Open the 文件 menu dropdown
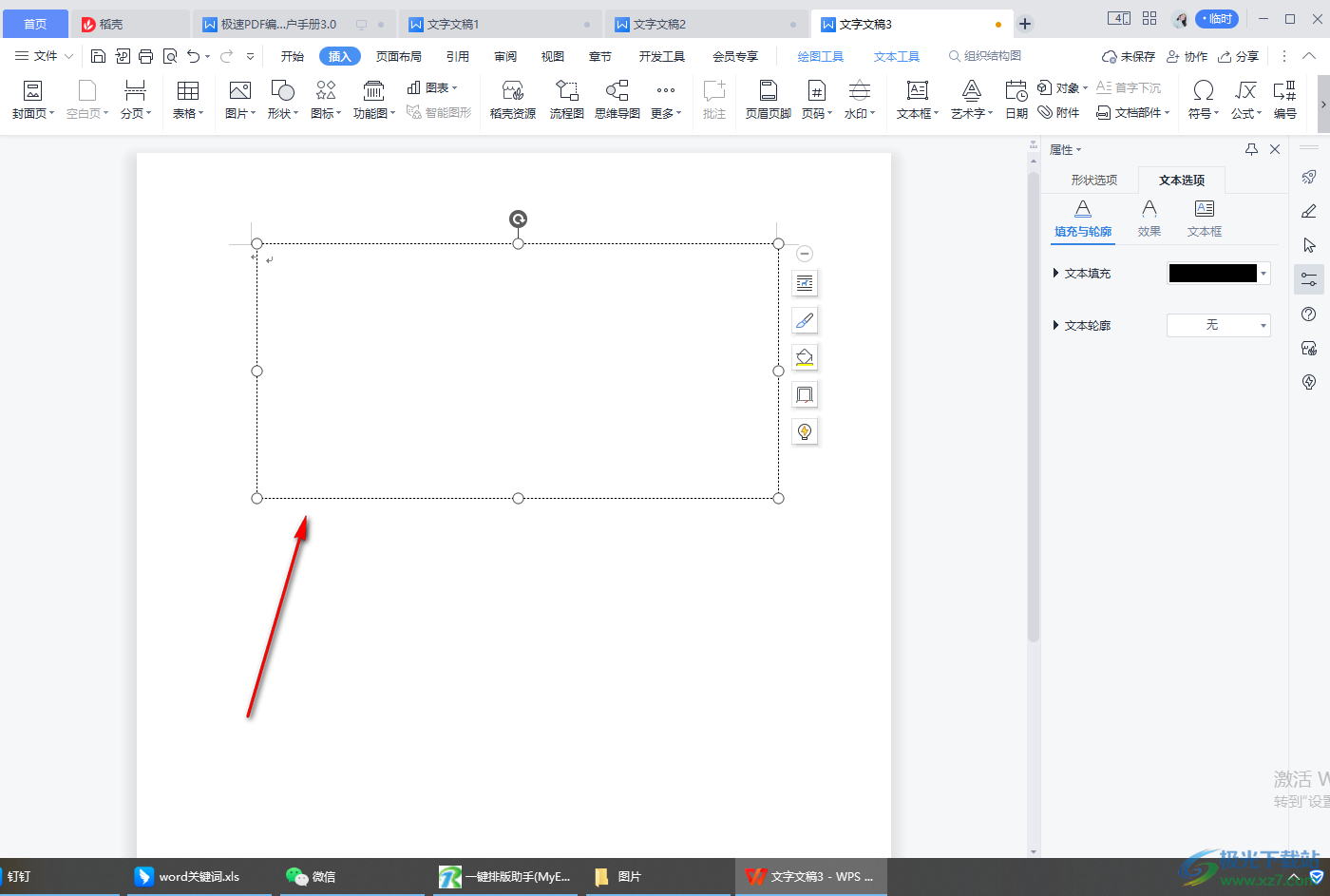 44,56
